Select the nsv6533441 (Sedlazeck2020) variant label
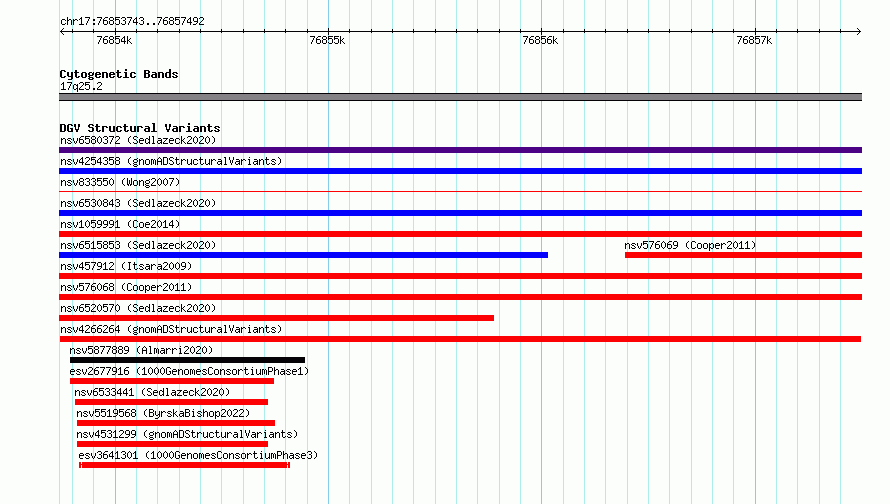Image resolution: width=890 pixels, height=504 pixels. point(152,392)
